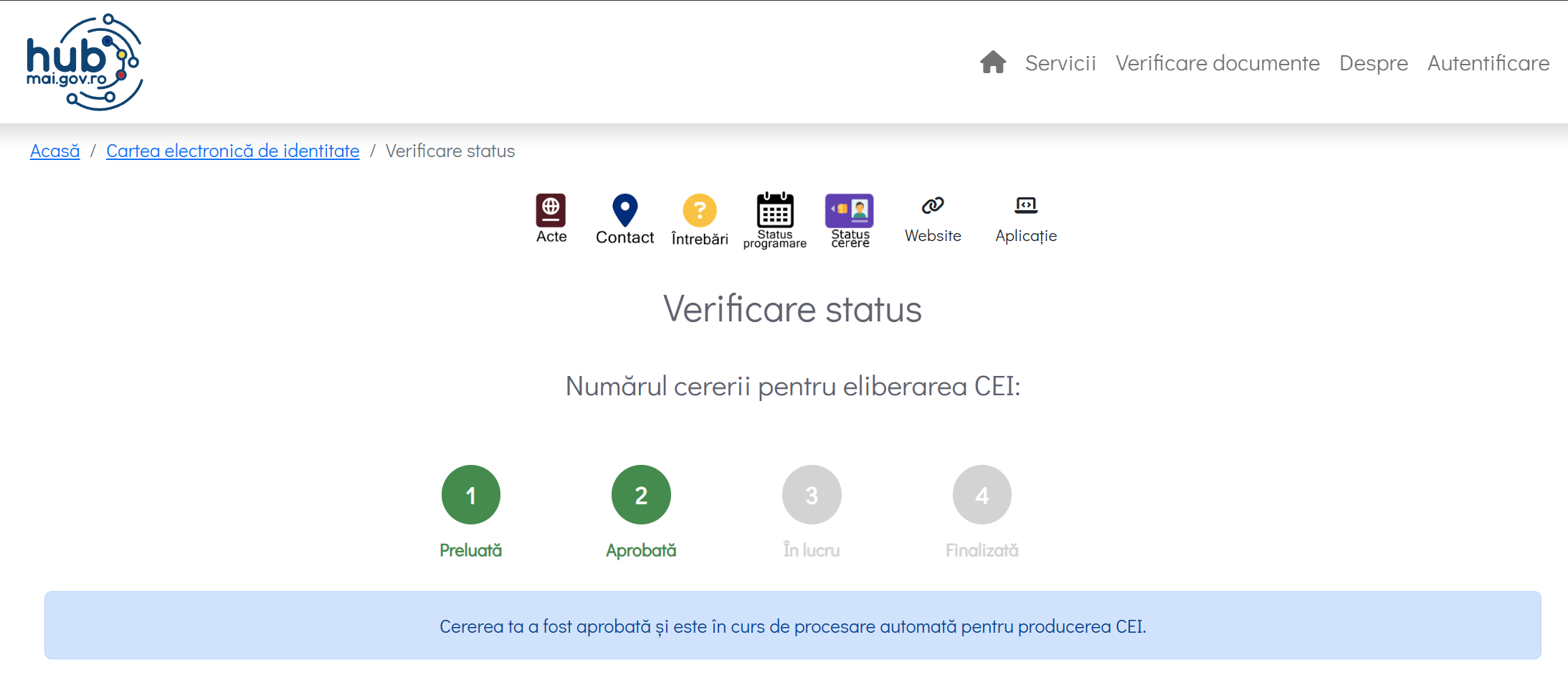Select step 1 Preluată circle
The image size is (1568, 688).
pyautogui.click(x=471, y=495)
